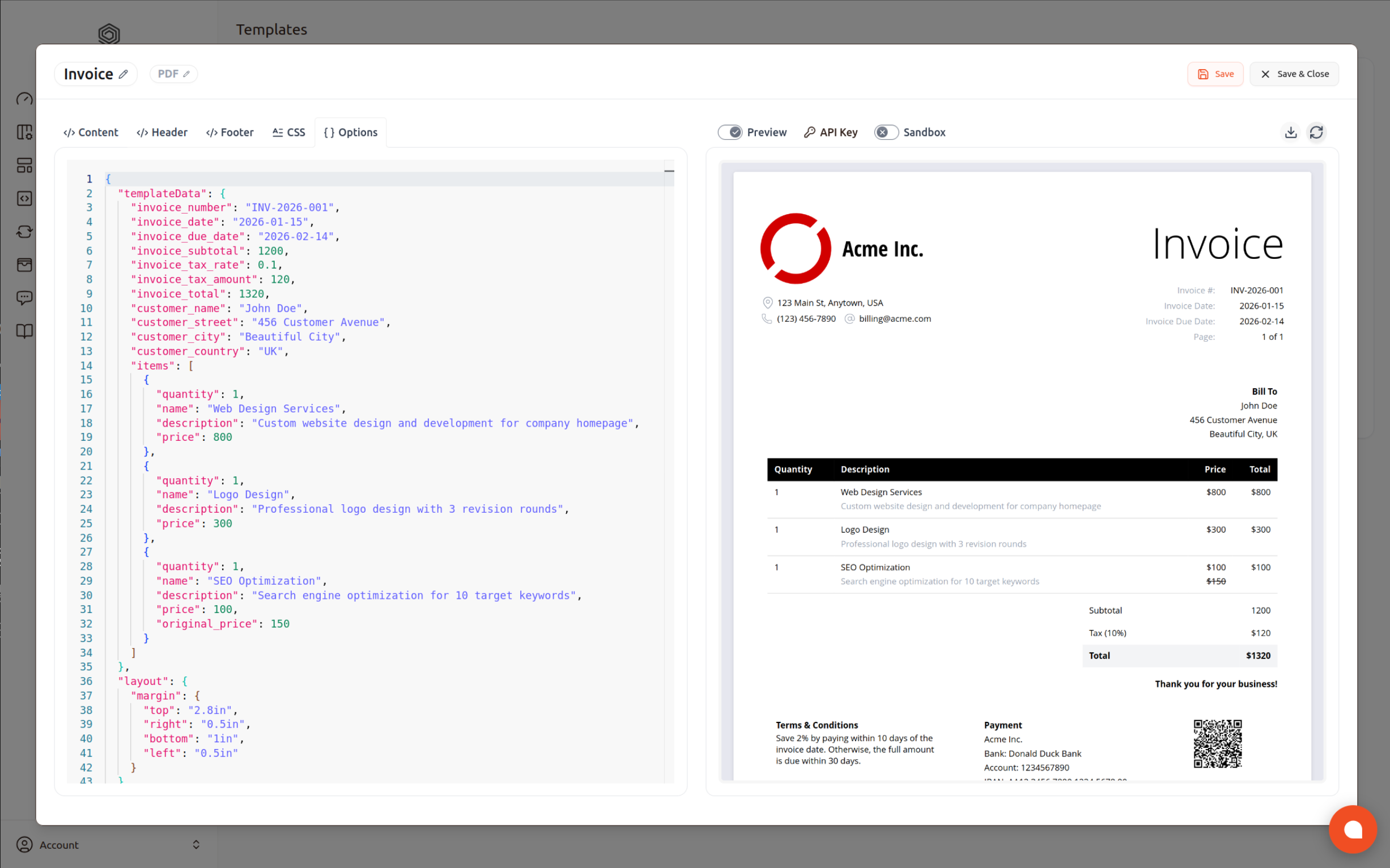Viewport: 1390px width, 868px height.
Task: Click the app logo at top left
Action: (109, 33)
